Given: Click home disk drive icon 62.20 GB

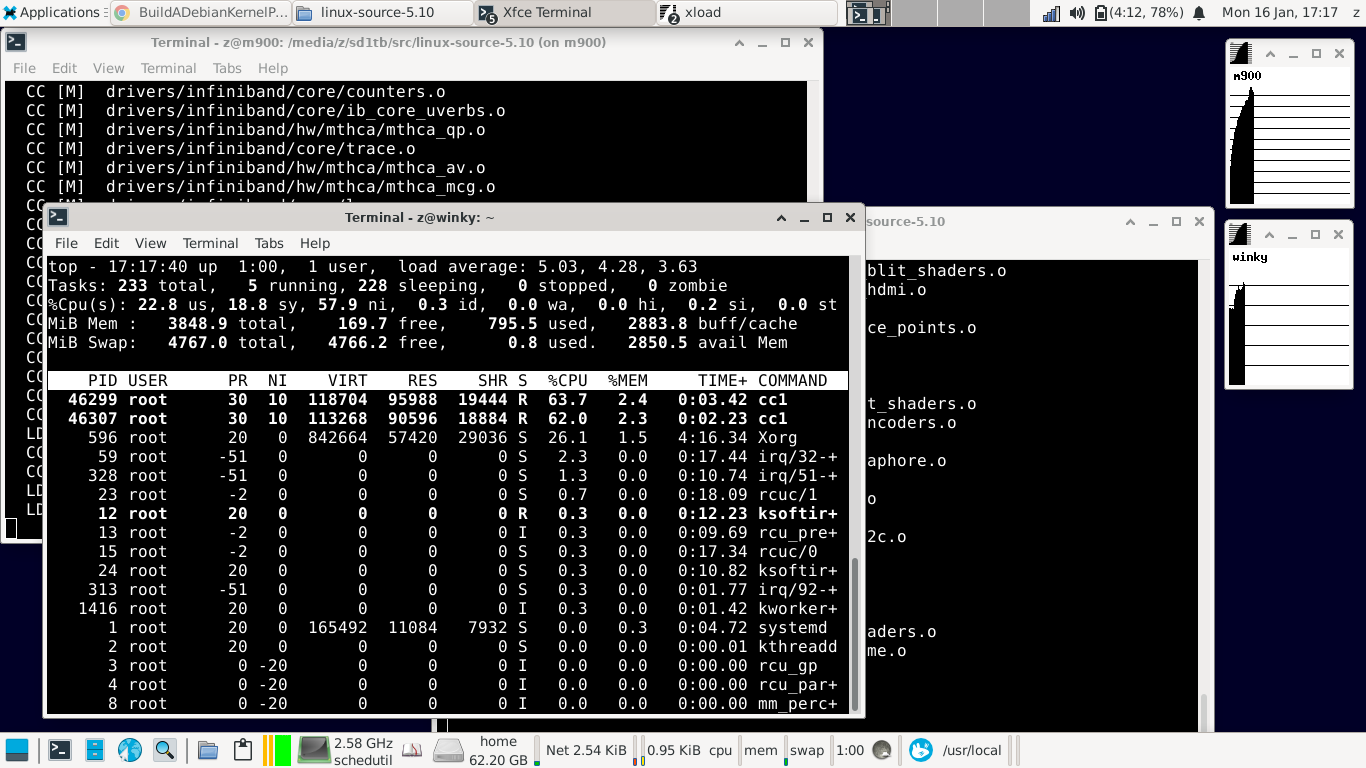Looking at the screenshot, I should pos(449,750).
